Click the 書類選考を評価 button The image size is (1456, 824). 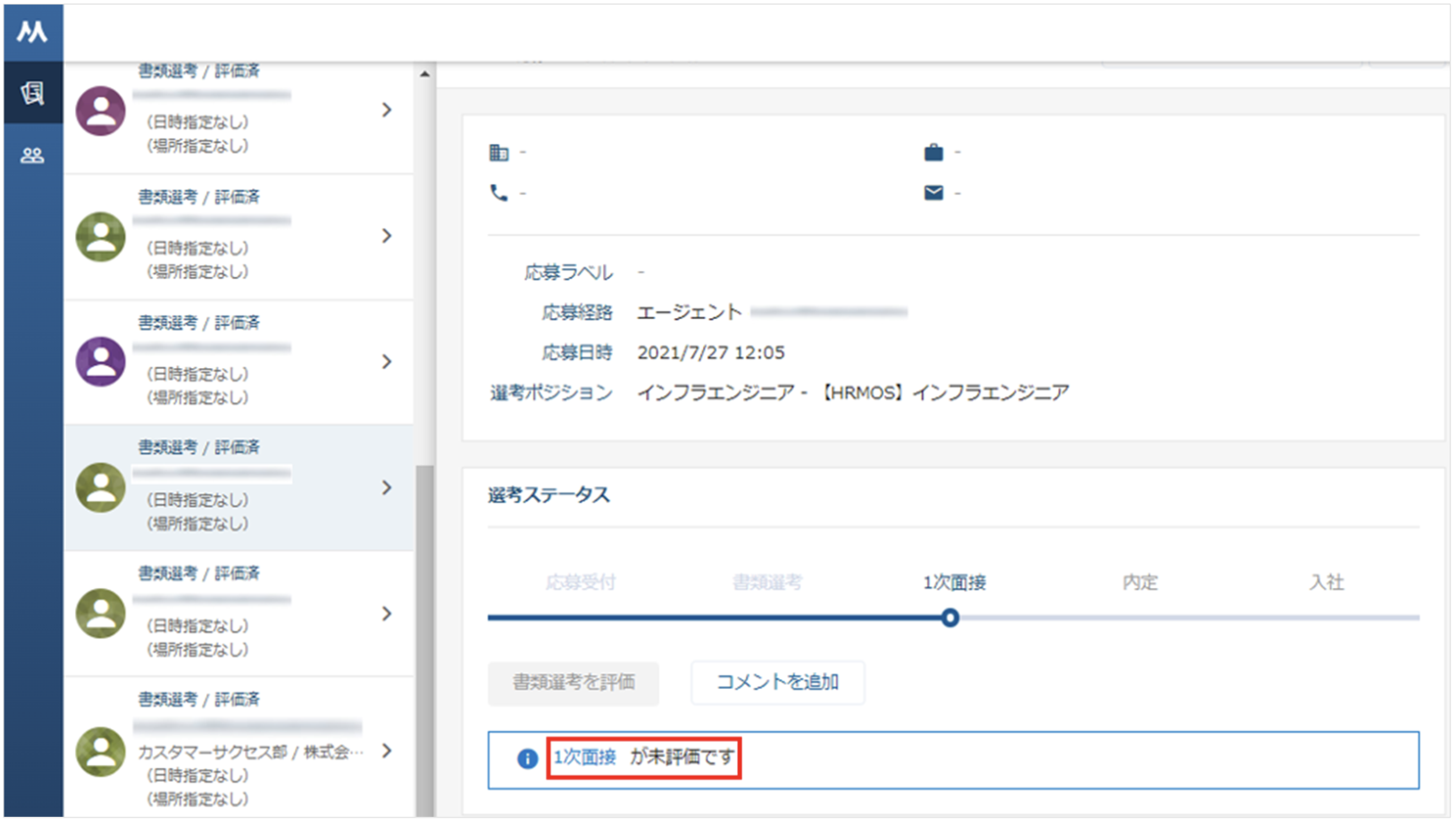(573, 683)
